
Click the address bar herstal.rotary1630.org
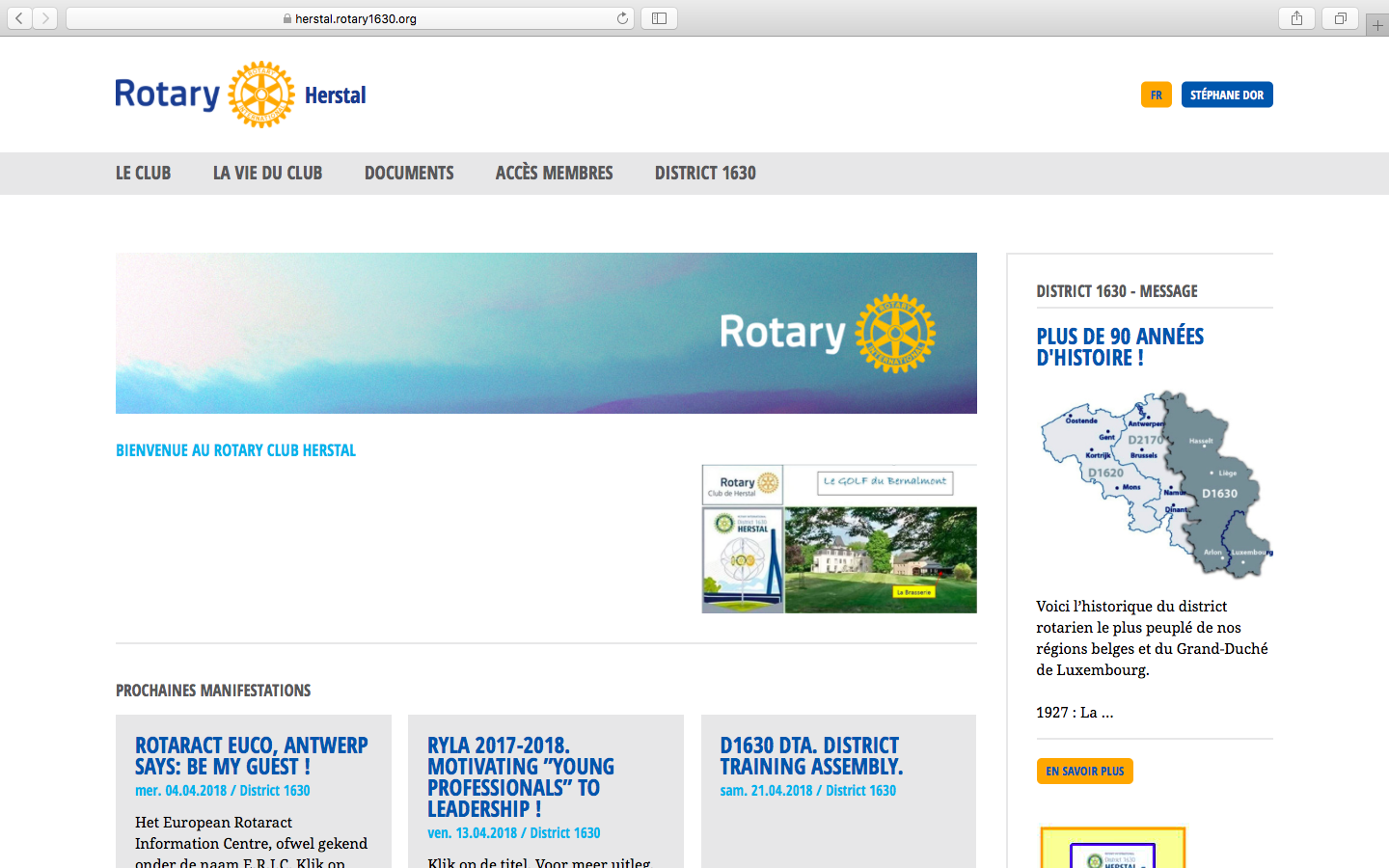[350, 18]
